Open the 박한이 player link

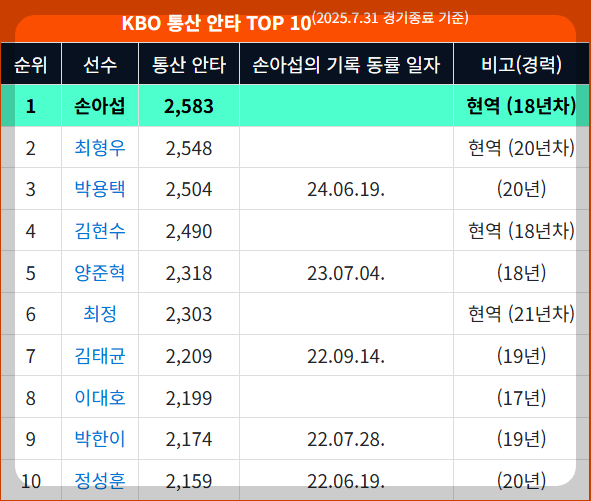coord(100,439)
